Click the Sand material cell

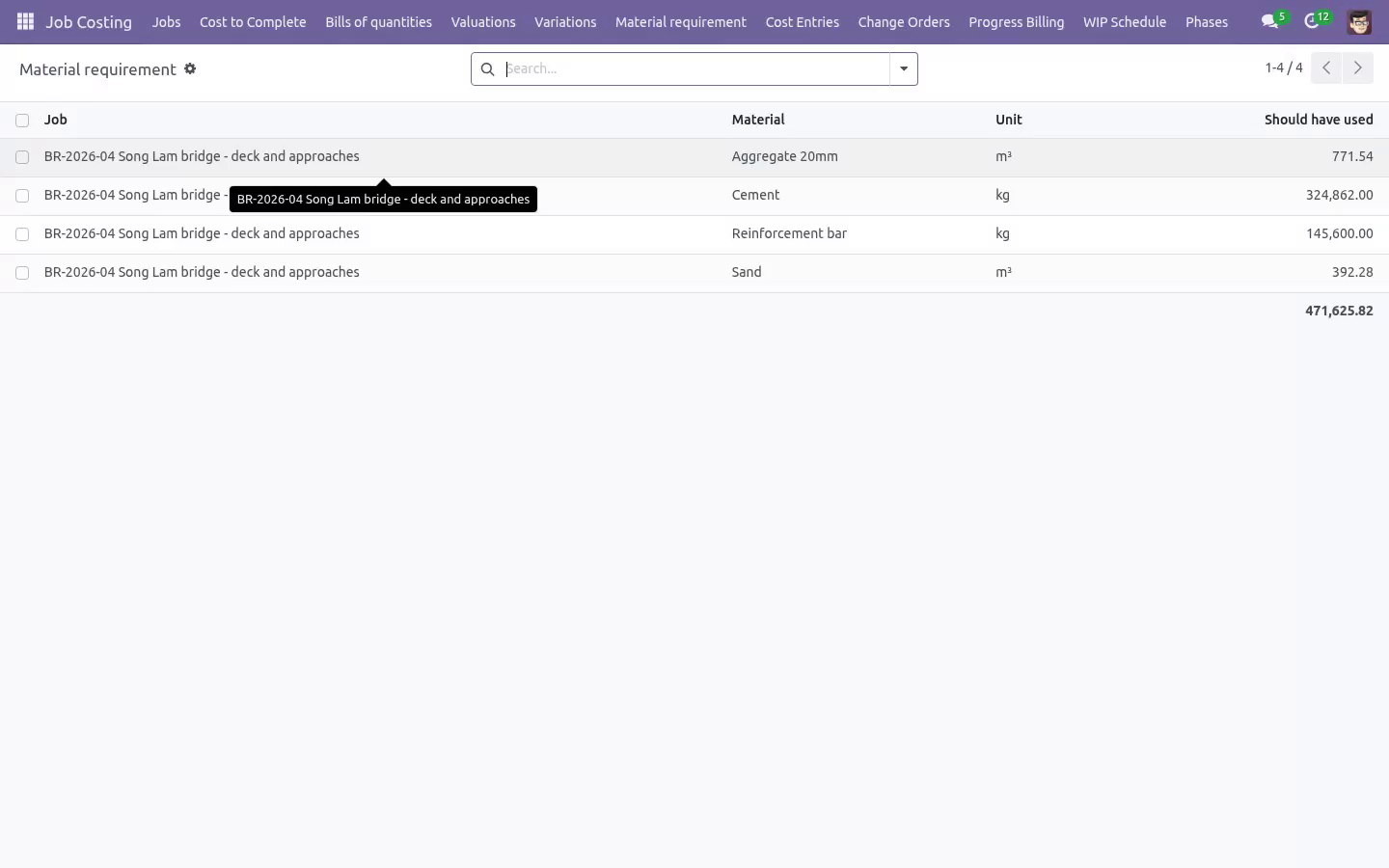[747, 272]
